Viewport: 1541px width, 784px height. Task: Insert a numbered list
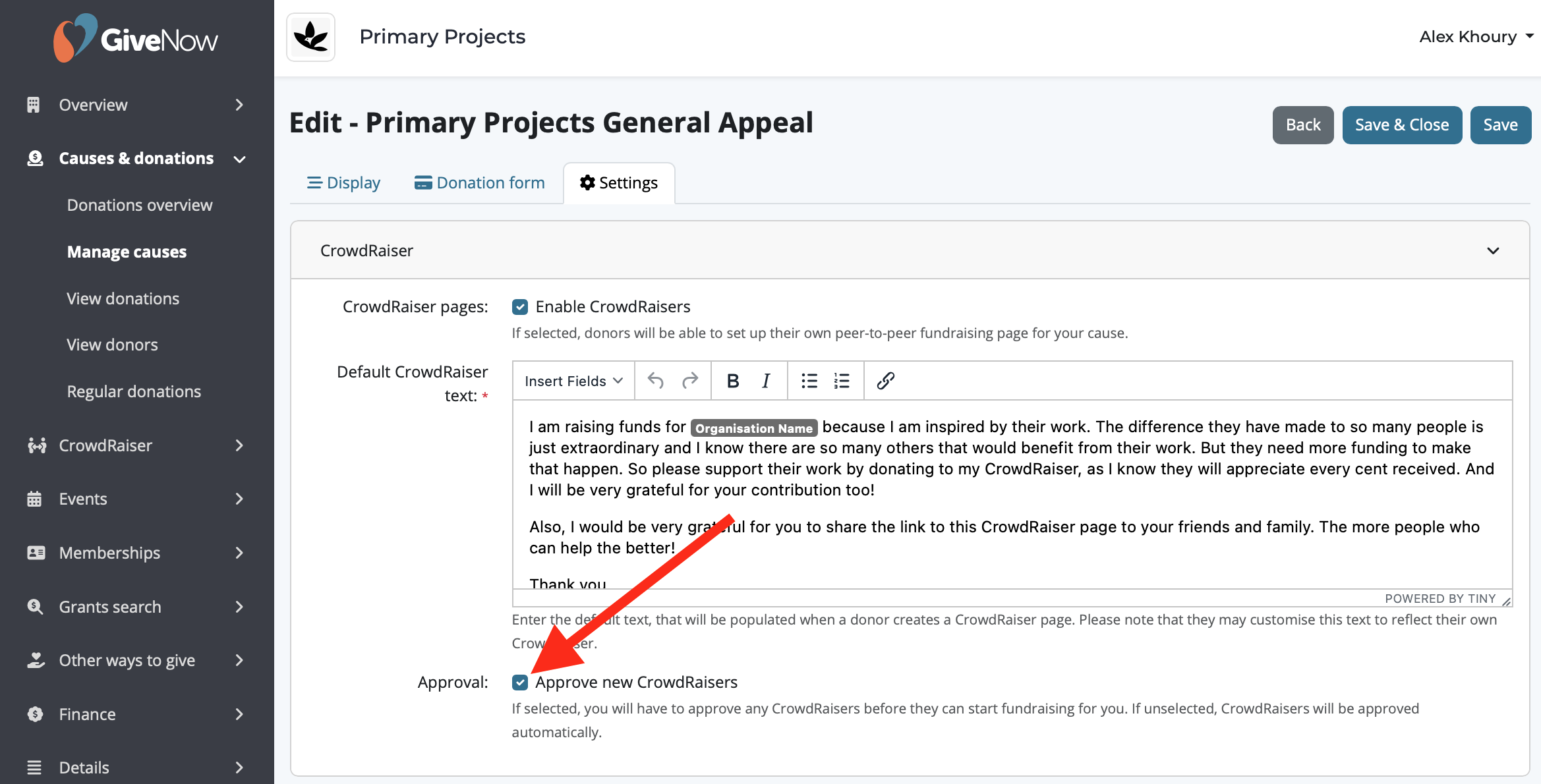click(x=842, y=381)
